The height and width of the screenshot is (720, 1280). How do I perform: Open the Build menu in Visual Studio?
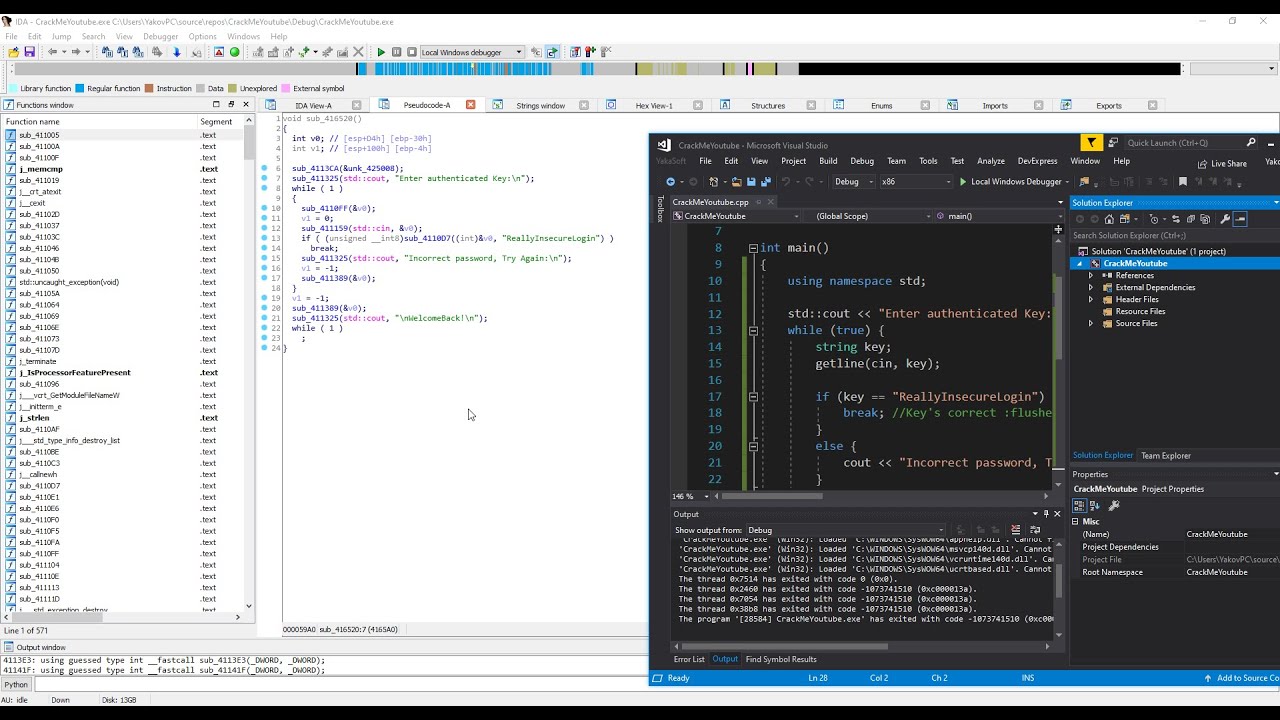pyautogui.click(x=828, y=161)
